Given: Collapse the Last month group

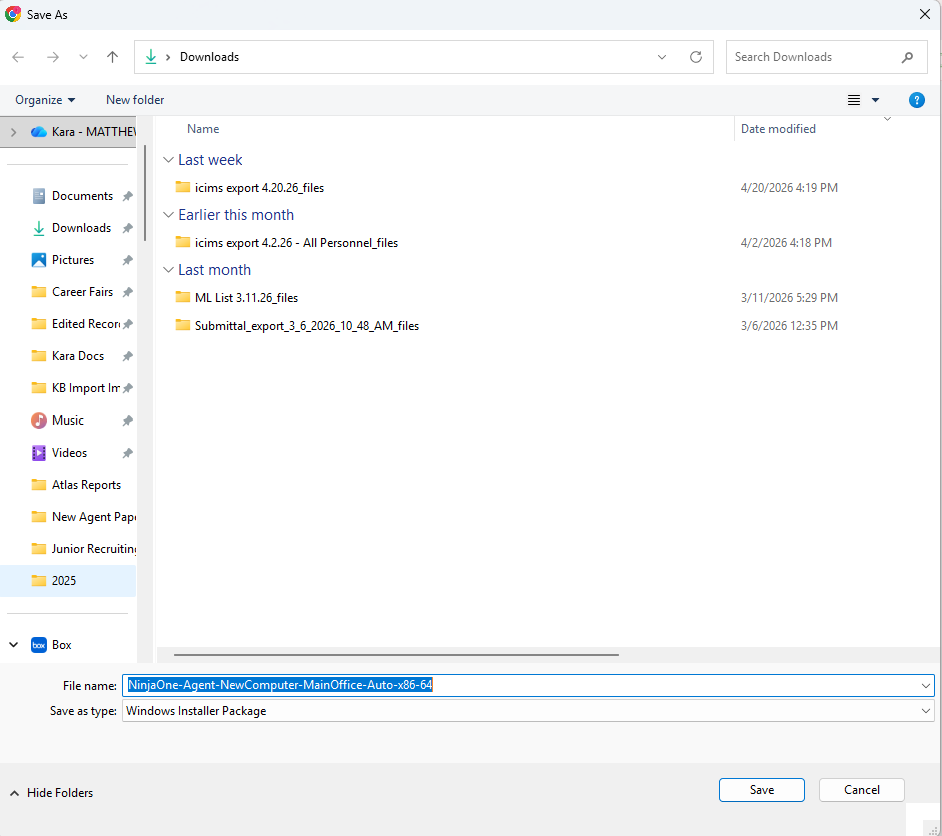Looking at the screenshot, I should click(x=168, y=270).
